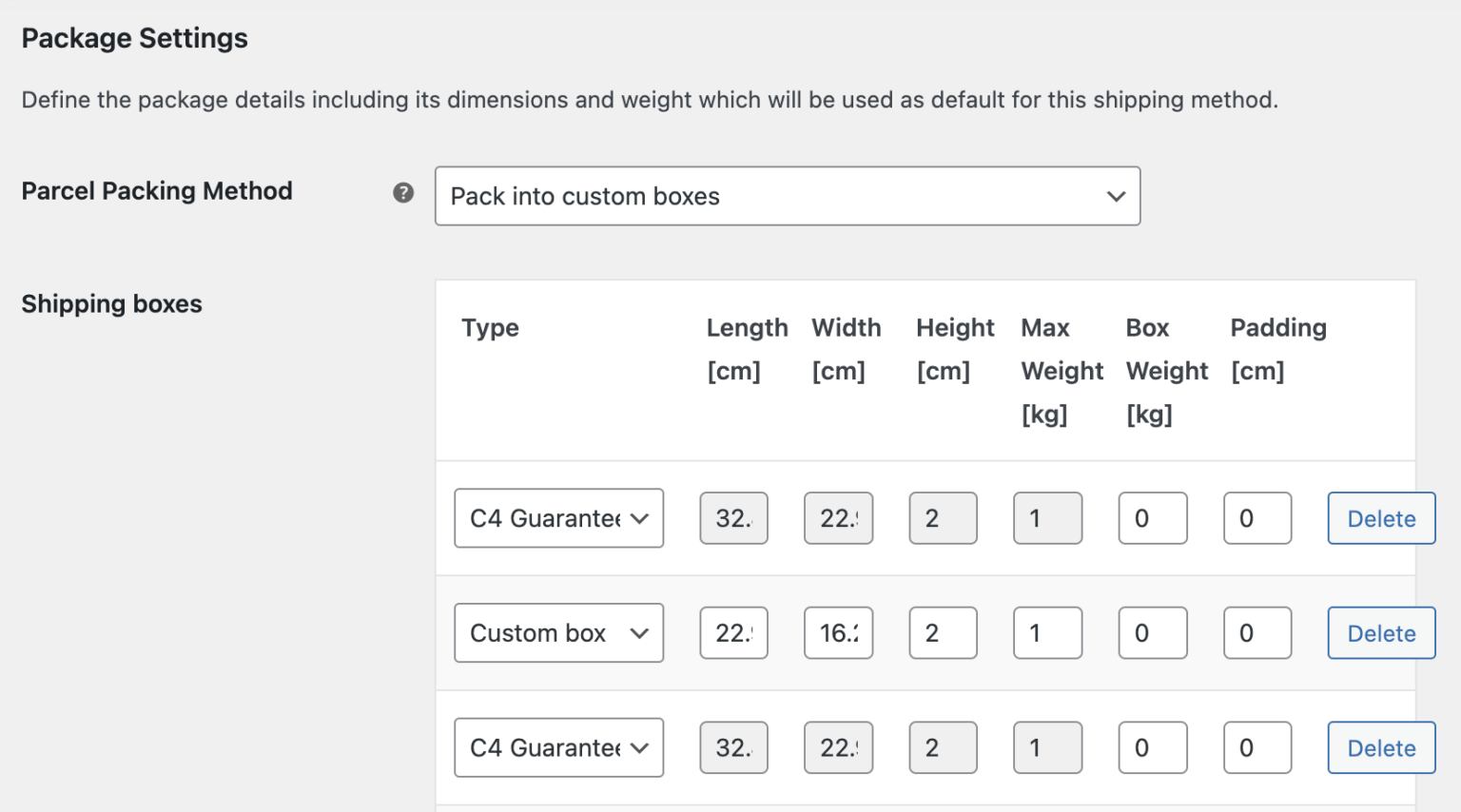Expand the Type selector in the first box row
Screen dimensions: 1461x812
(558, 518)
